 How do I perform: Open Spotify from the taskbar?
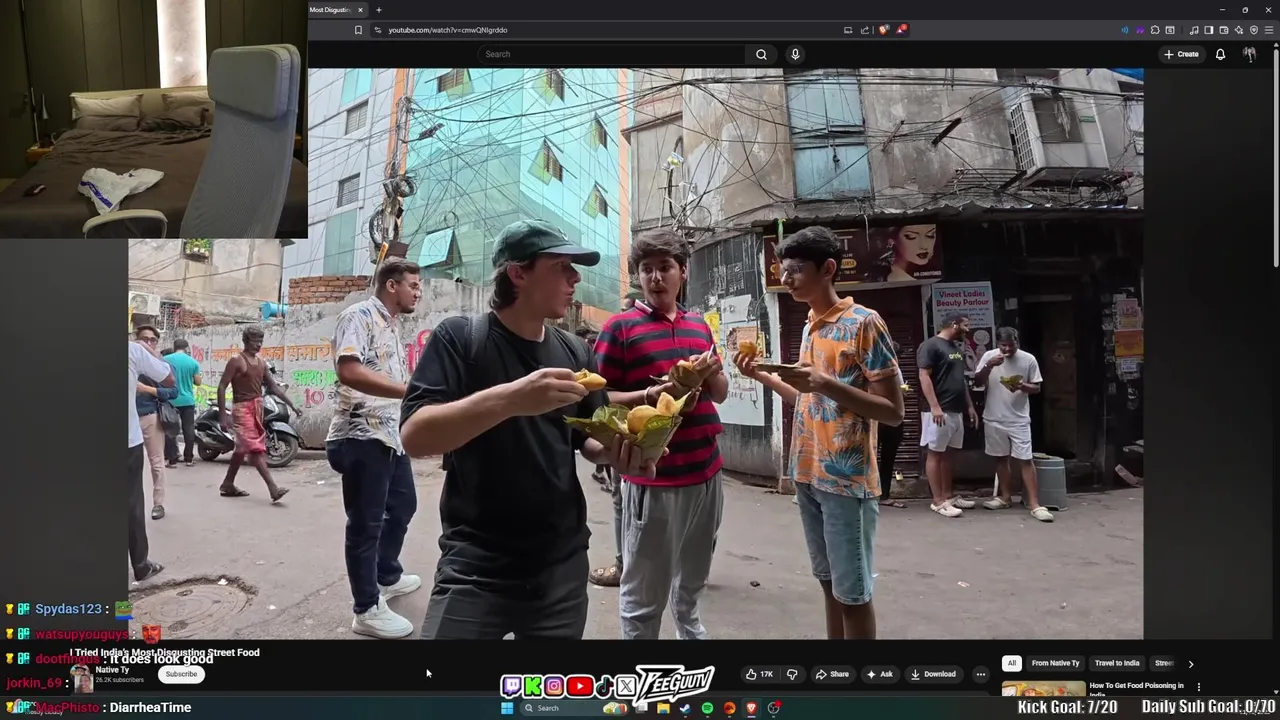(707, 708)
